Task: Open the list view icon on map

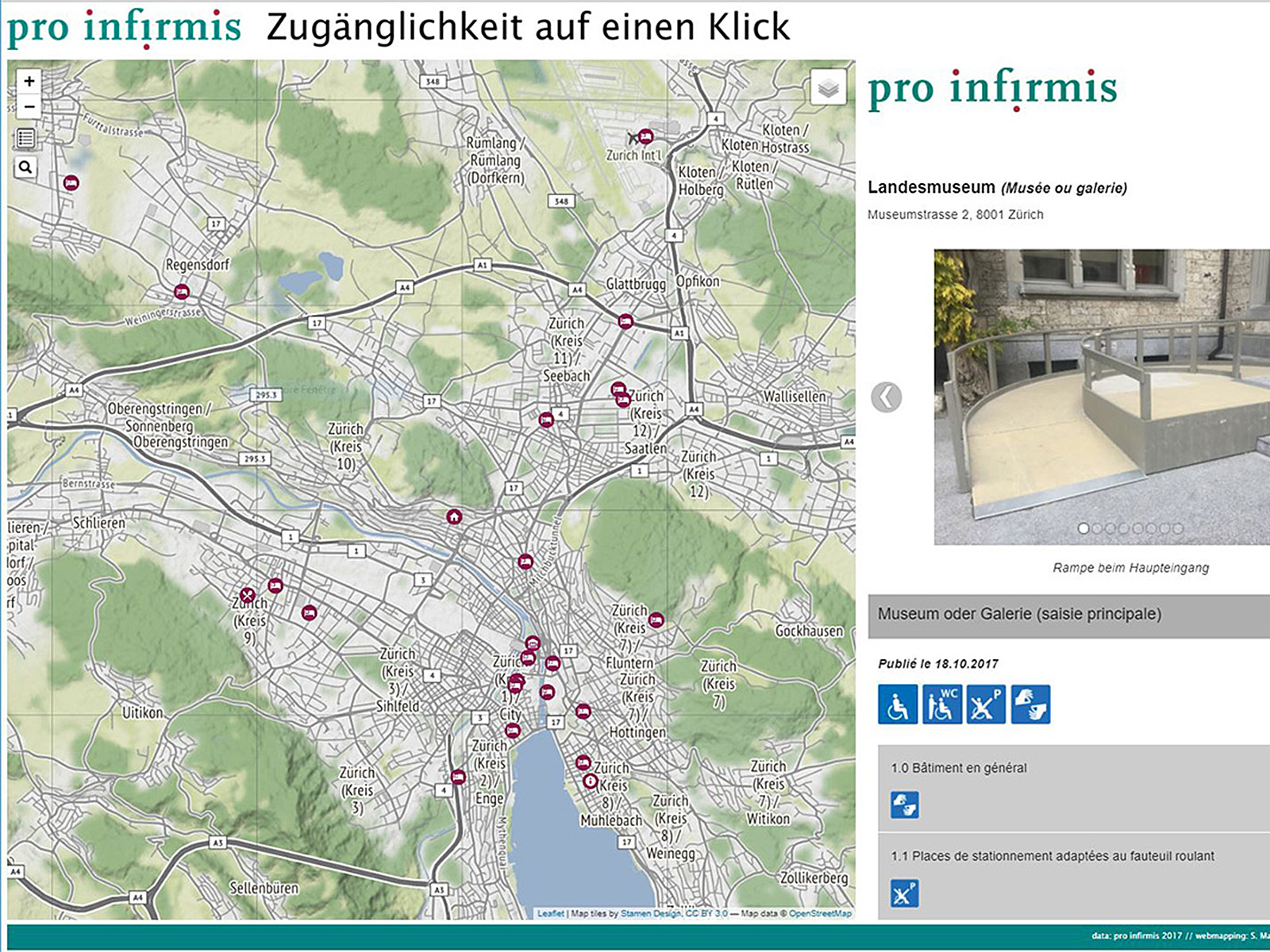Action: pos(25,138)
